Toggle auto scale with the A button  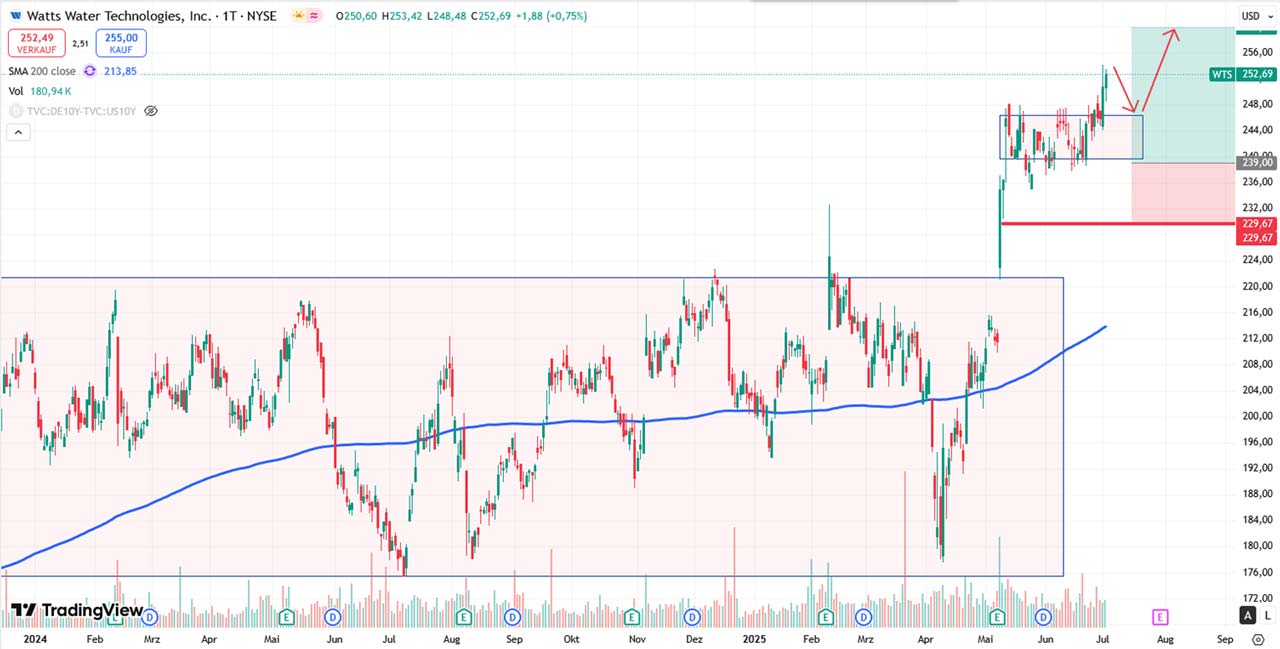pyautogui.click(x=1247, y=615)
